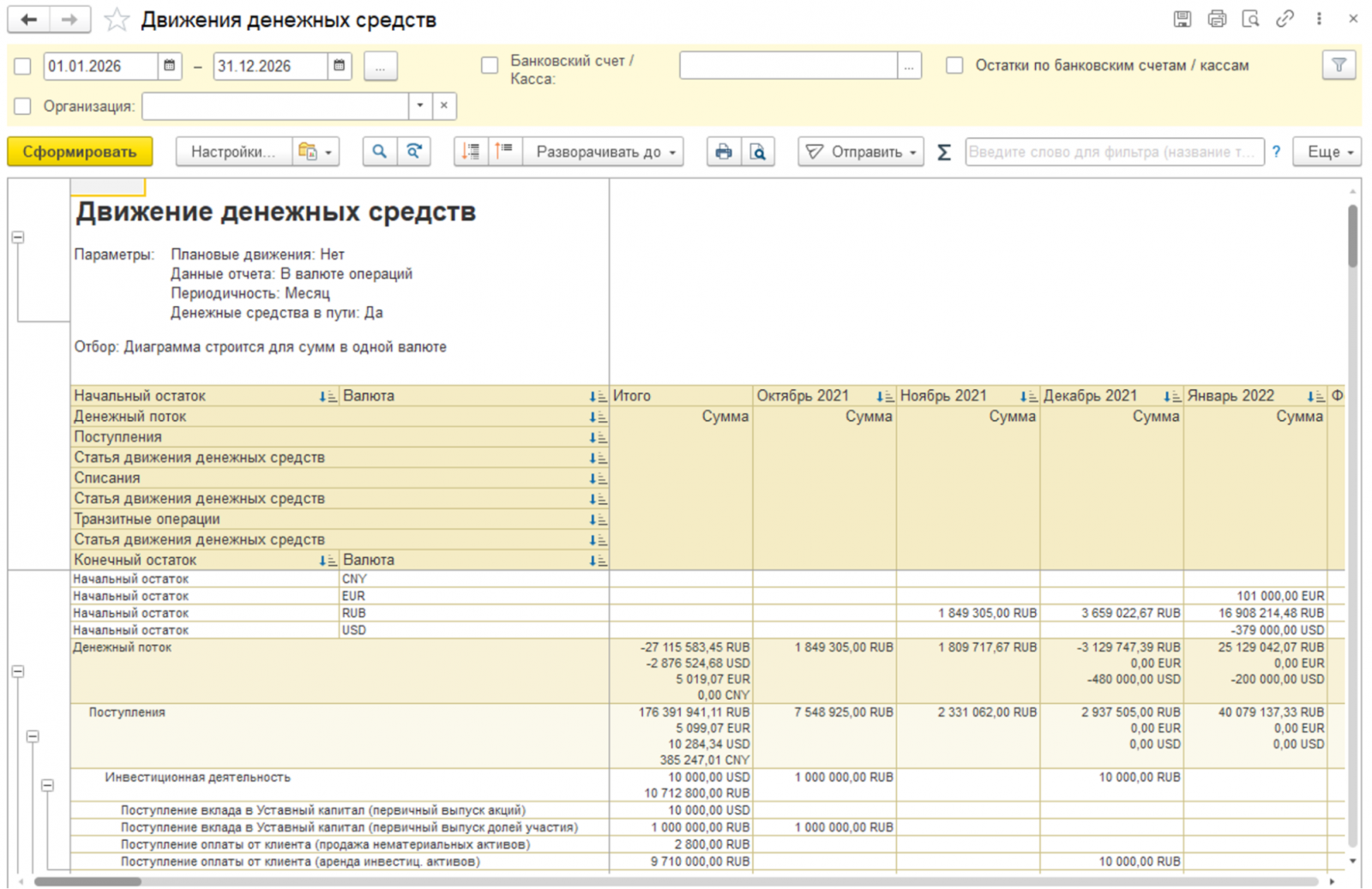Collapse all groups toolbar icon

point(504,152)
